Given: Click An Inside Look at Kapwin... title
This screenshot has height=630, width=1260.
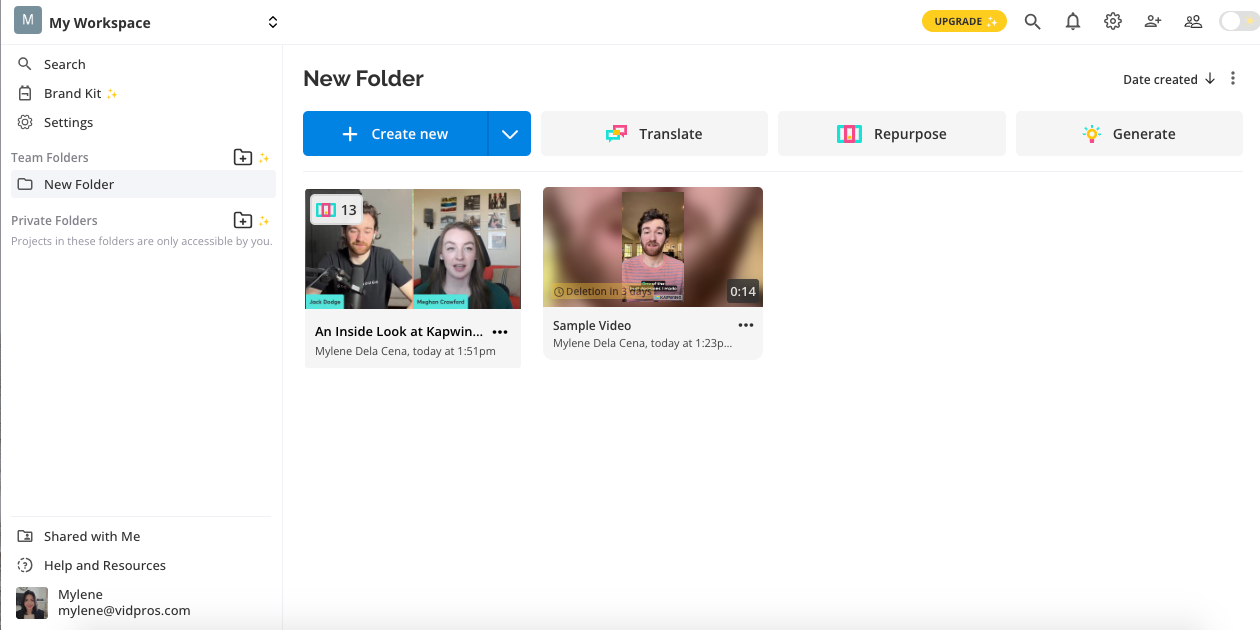Looking at the screenshot, I should coord(399,331).
